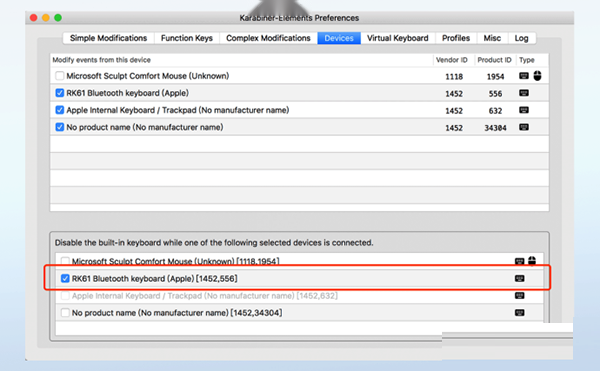This screenshot has height=371, width=600.
Task: Uncheck No product name device in top list
Action: pyautogui.click(x=59, y=127)
